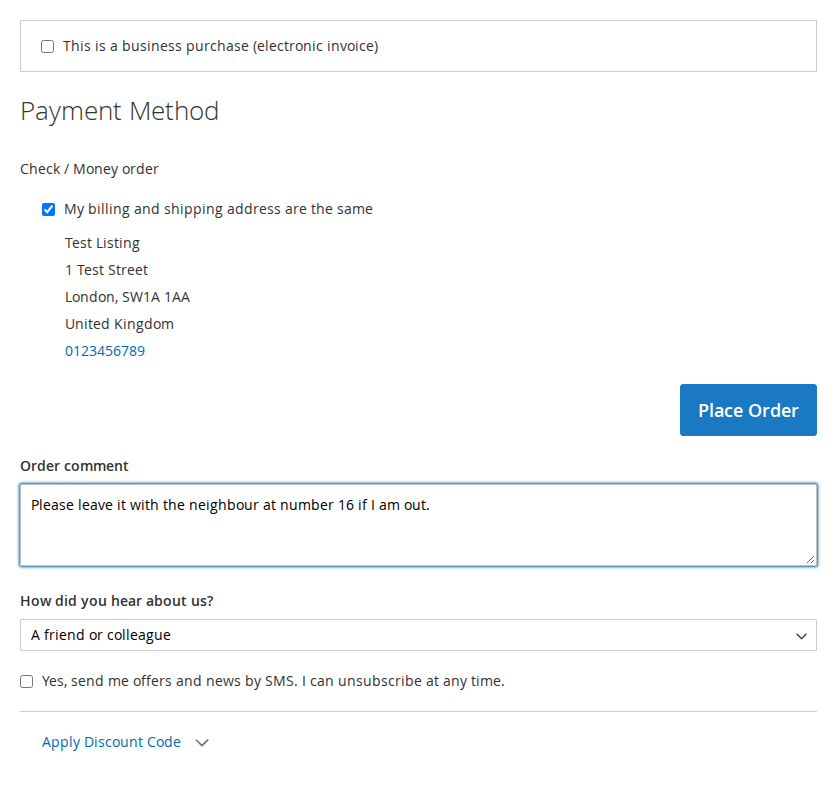Enable SMS offers and news checkbox
The height and width of the screenshot is (792, 836).
click(27, 682)
